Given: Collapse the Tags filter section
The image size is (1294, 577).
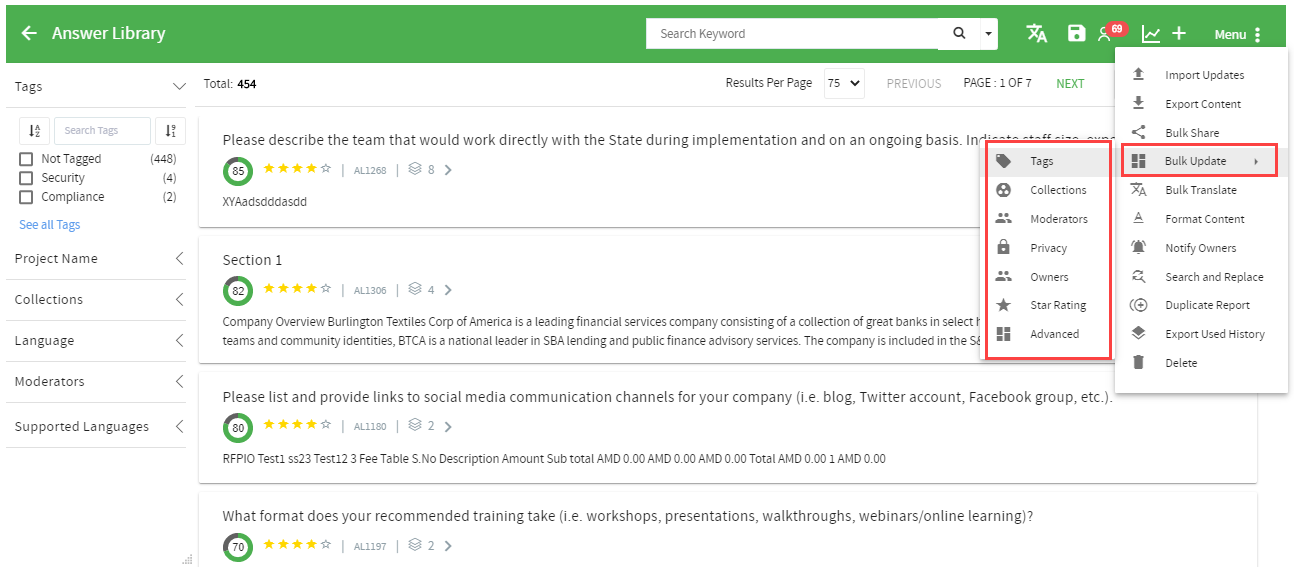Looking at the screenshot, I should click(179, 87).
